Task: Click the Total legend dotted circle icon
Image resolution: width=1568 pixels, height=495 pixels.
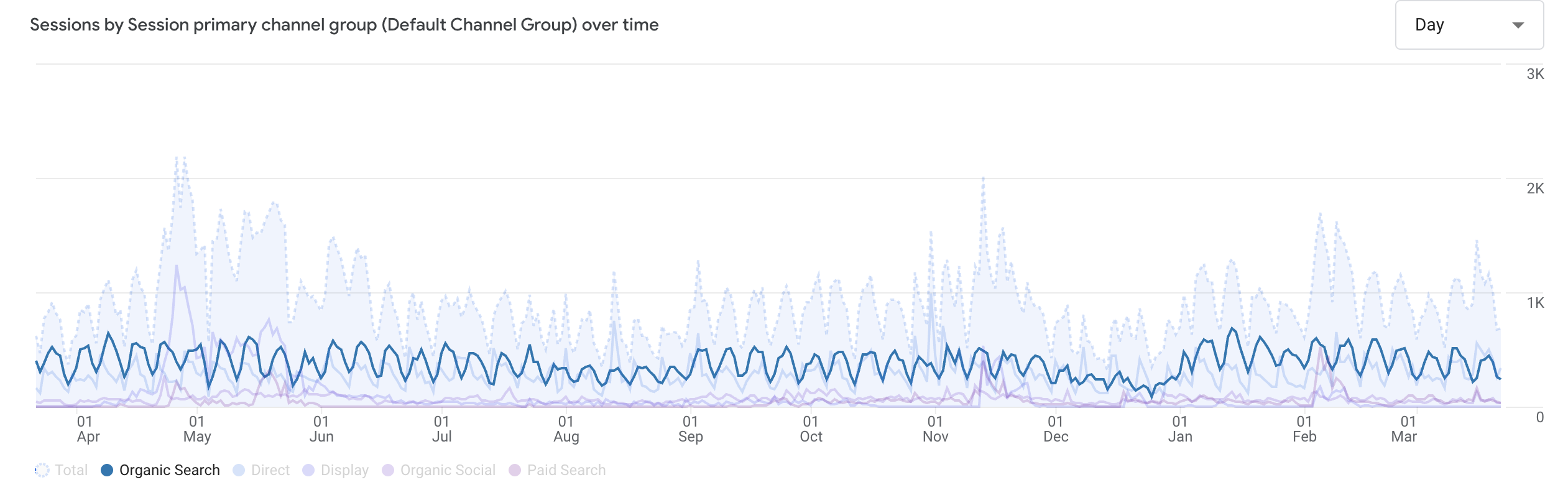Action: [42, 470]
